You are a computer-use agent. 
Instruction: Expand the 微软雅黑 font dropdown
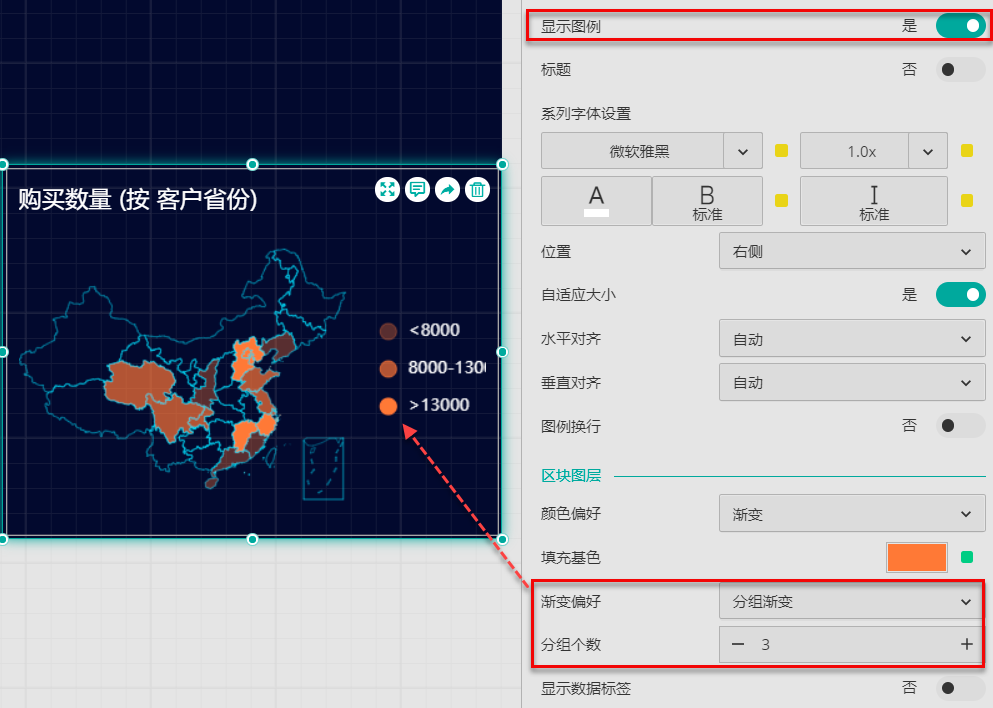[742, 151]
